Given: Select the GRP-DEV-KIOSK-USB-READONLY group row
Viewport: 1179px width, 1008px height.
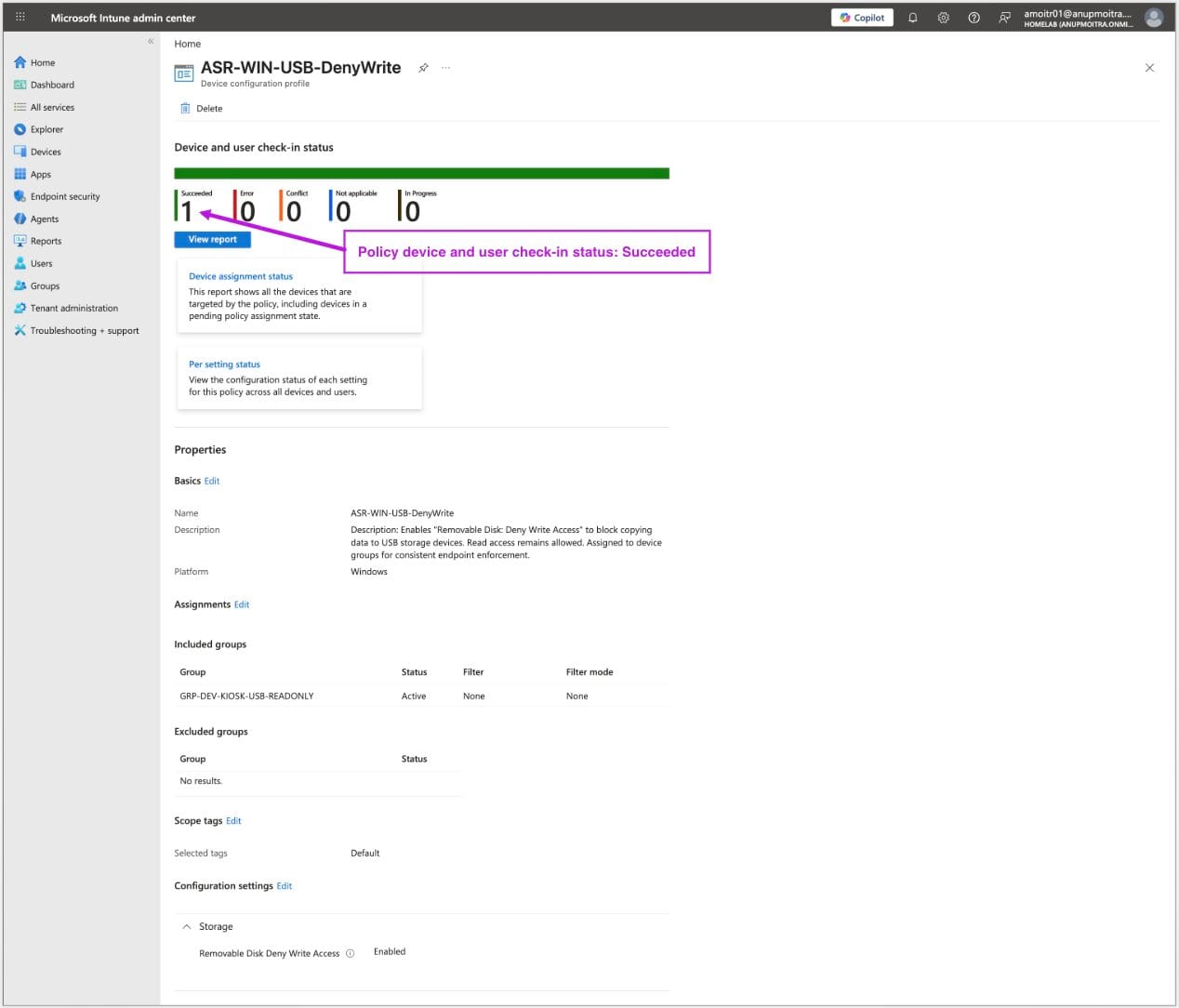Looking at the screenshot, I should click(421, 696).
